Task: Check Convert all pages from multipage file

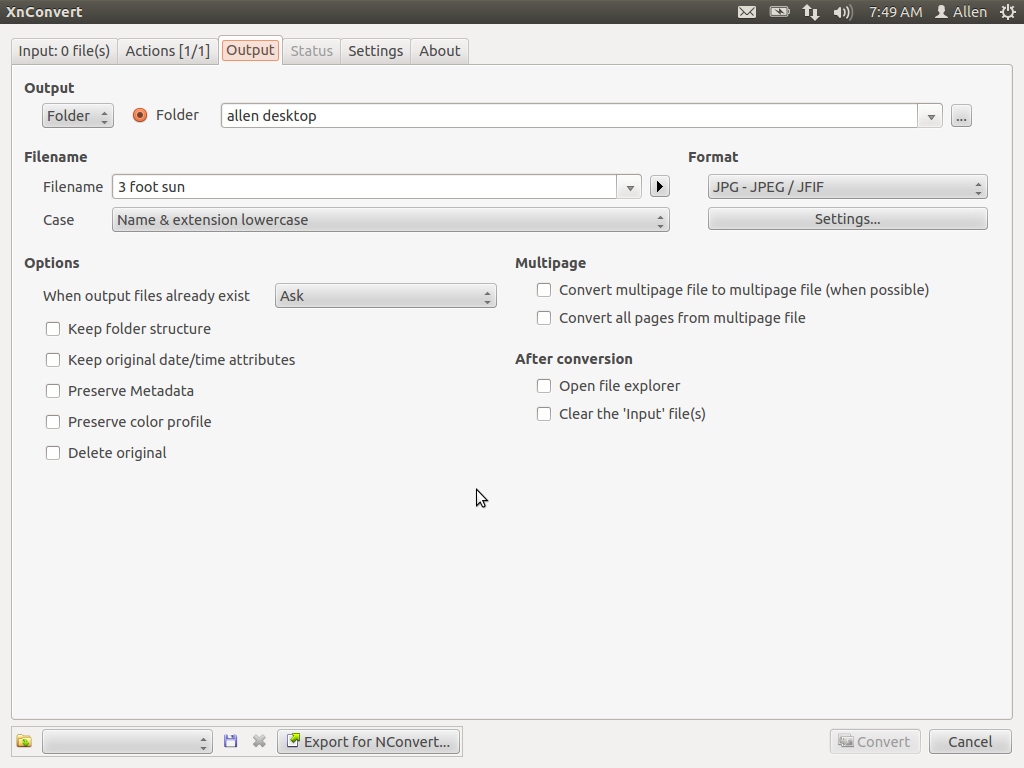Action: [x=544, y=318]
